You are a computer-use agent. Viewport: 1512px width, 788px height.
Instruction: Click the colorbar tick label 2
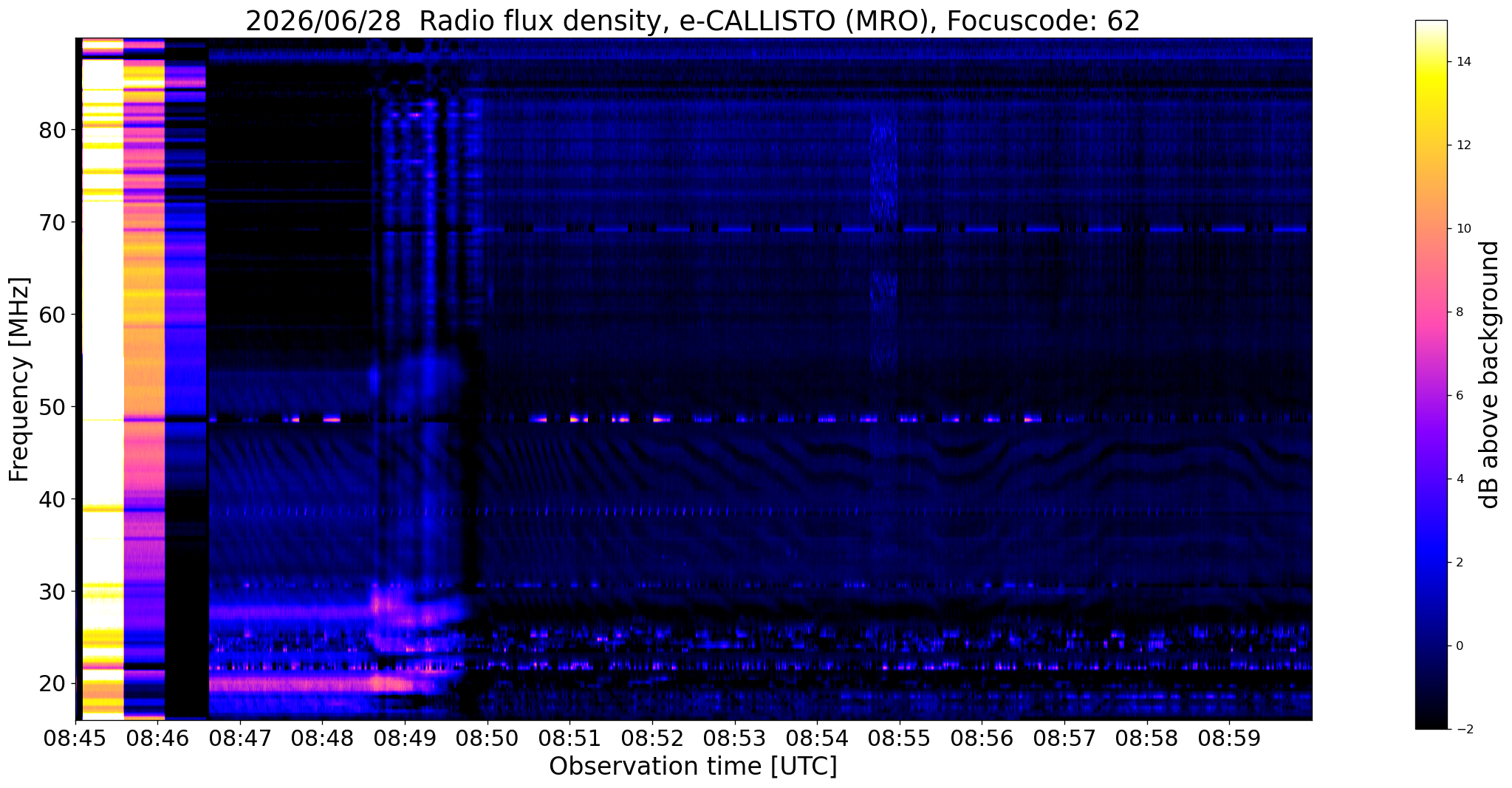[x=1459, y=563]
